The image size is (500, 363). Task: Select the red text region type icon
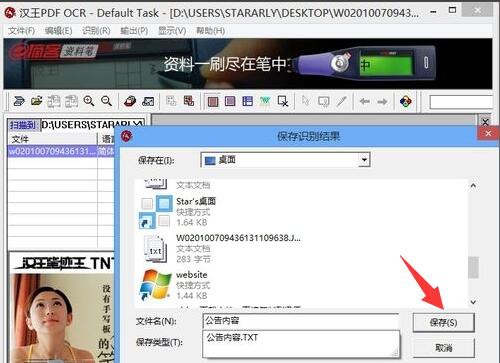(213, 101)
